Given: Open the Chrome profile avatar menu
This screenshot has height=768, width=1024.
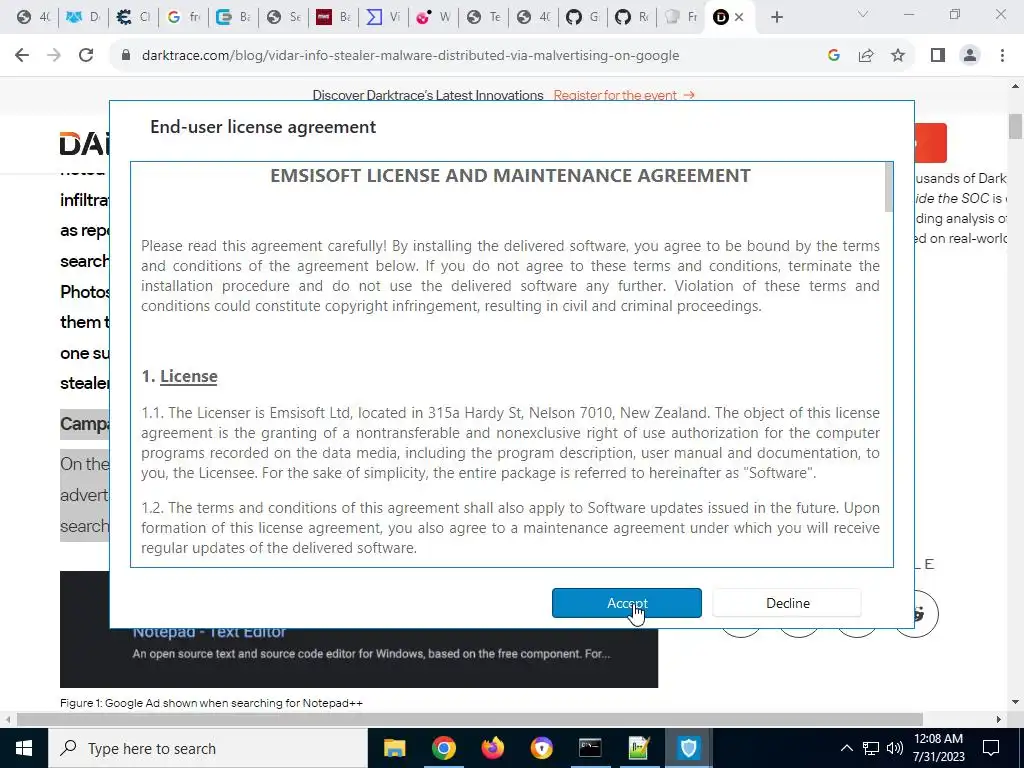Looking at the screenshot, I should [970, 56].
